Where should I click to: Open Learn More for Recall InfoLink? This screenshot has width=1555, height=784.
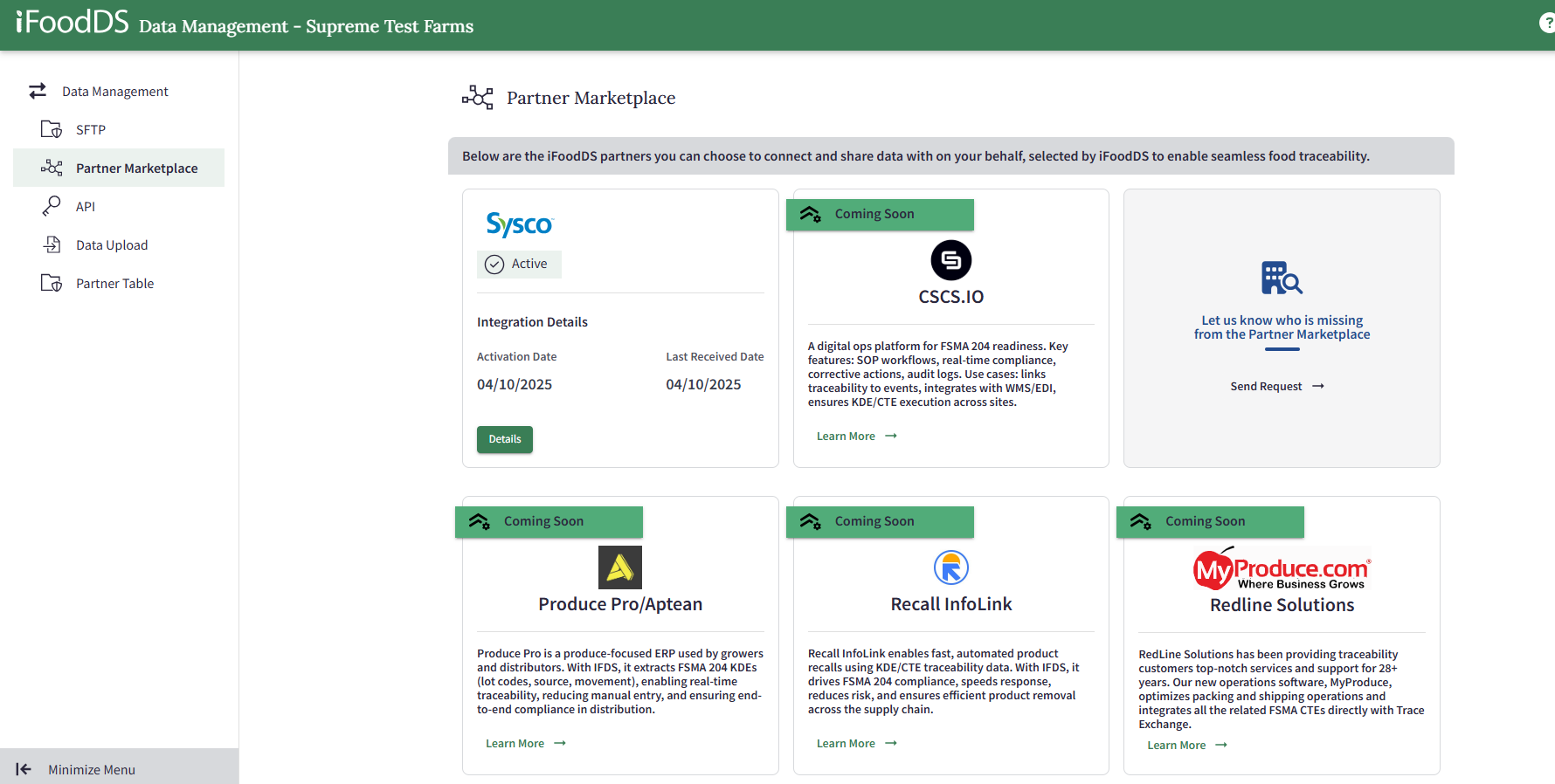click(856, 743)
